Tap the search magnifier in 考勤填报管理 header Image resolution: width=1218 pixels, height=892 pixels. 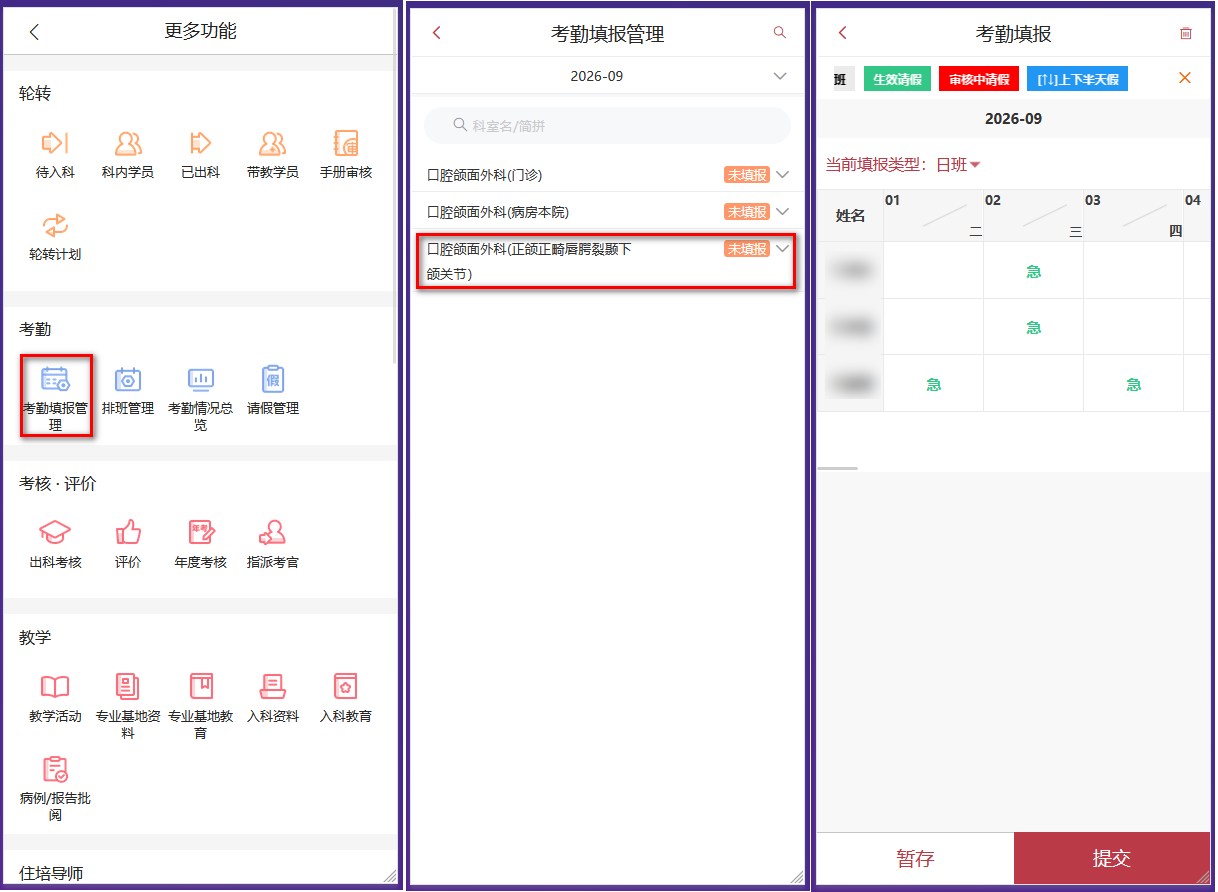tap(780, 33)
